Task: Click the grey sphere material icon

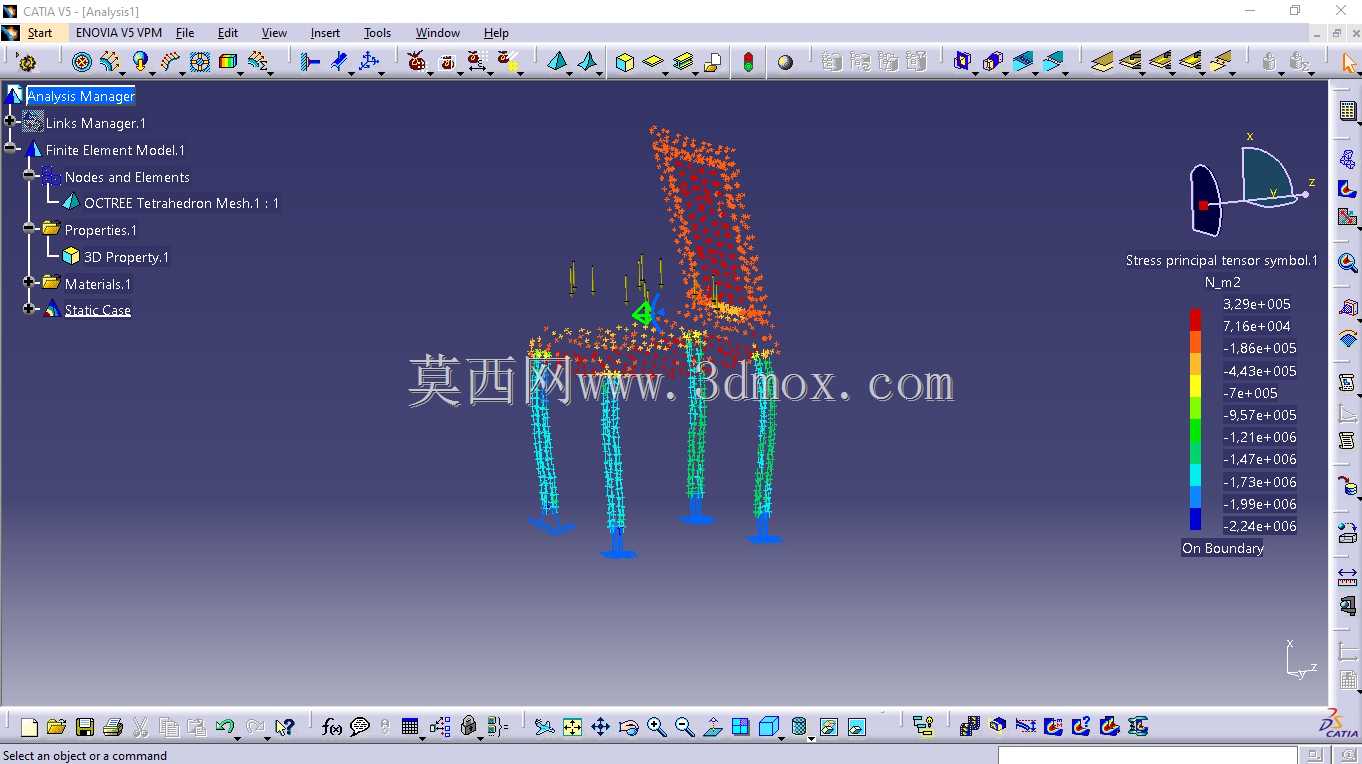Action: 786,62
